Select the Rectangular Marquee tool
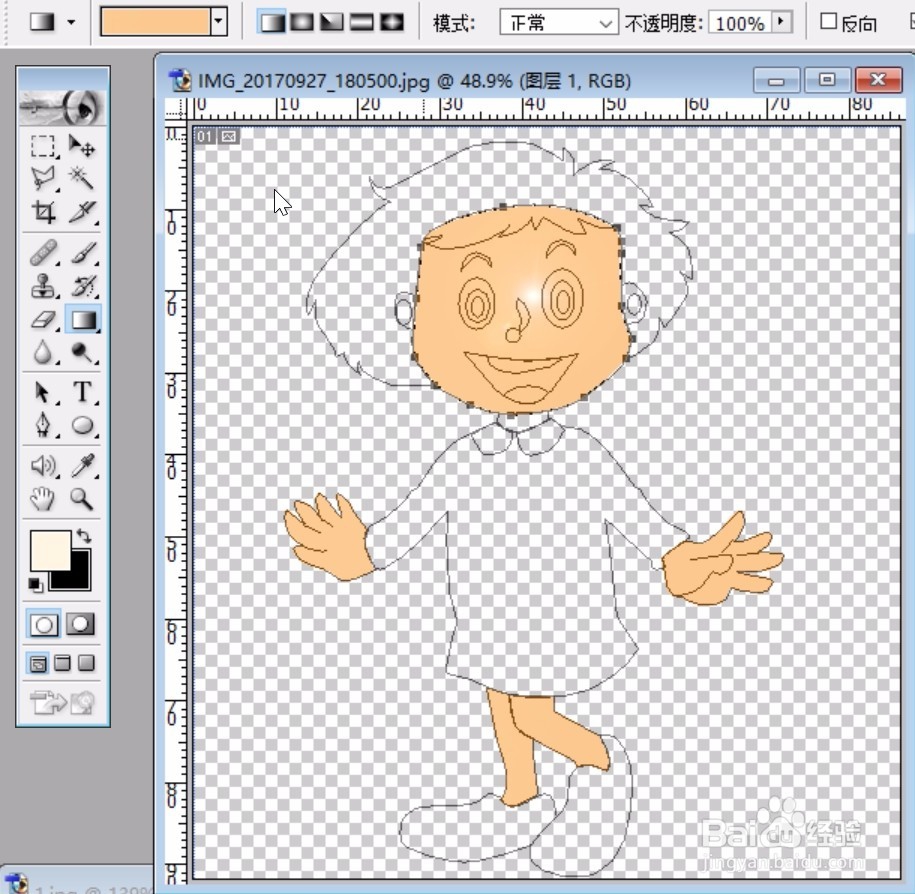Image resolution: width=915 pixels, height=894 pixels. 43,146
